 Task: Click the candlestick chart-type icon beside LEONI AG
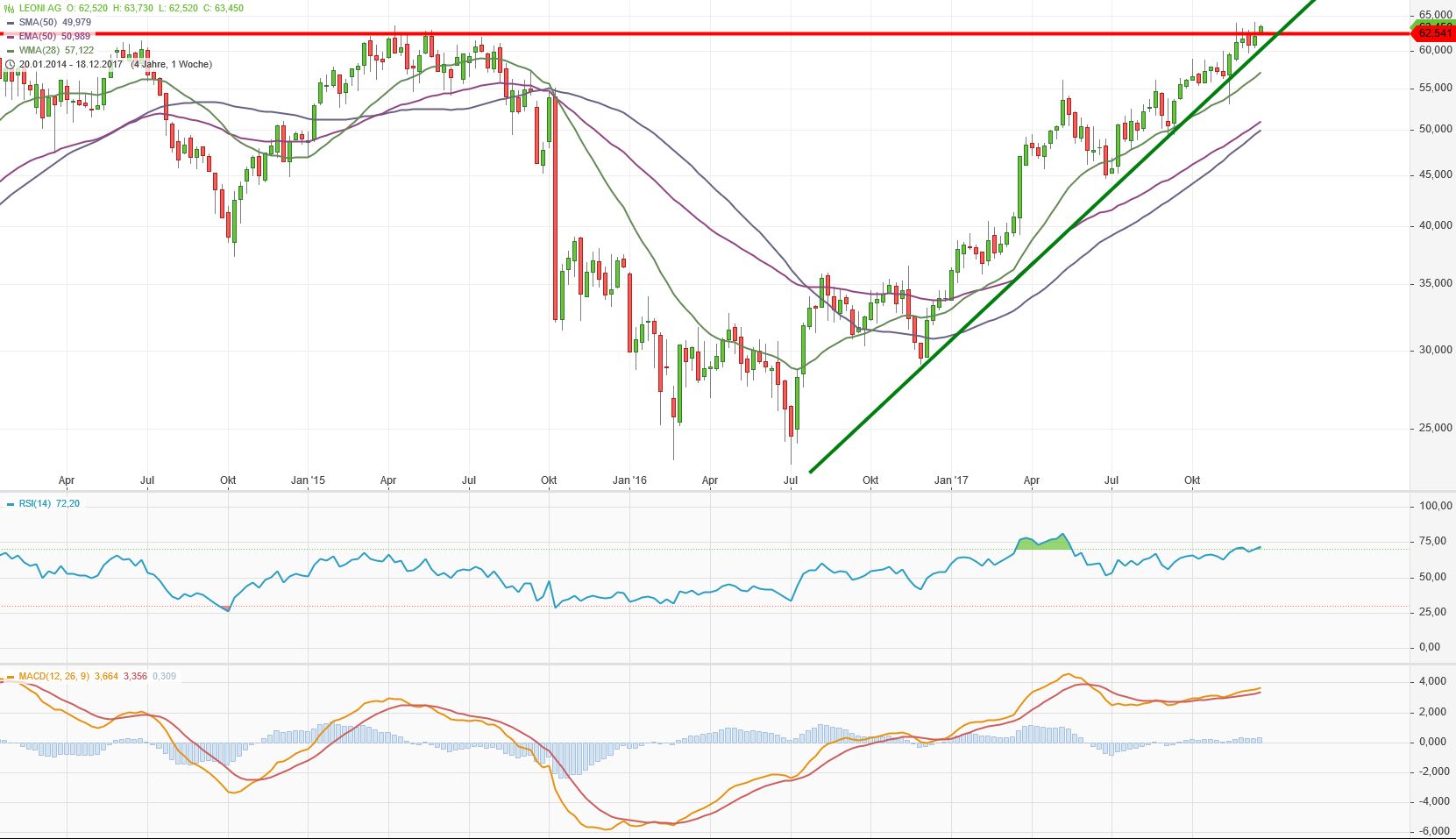[x=10, y=8]
